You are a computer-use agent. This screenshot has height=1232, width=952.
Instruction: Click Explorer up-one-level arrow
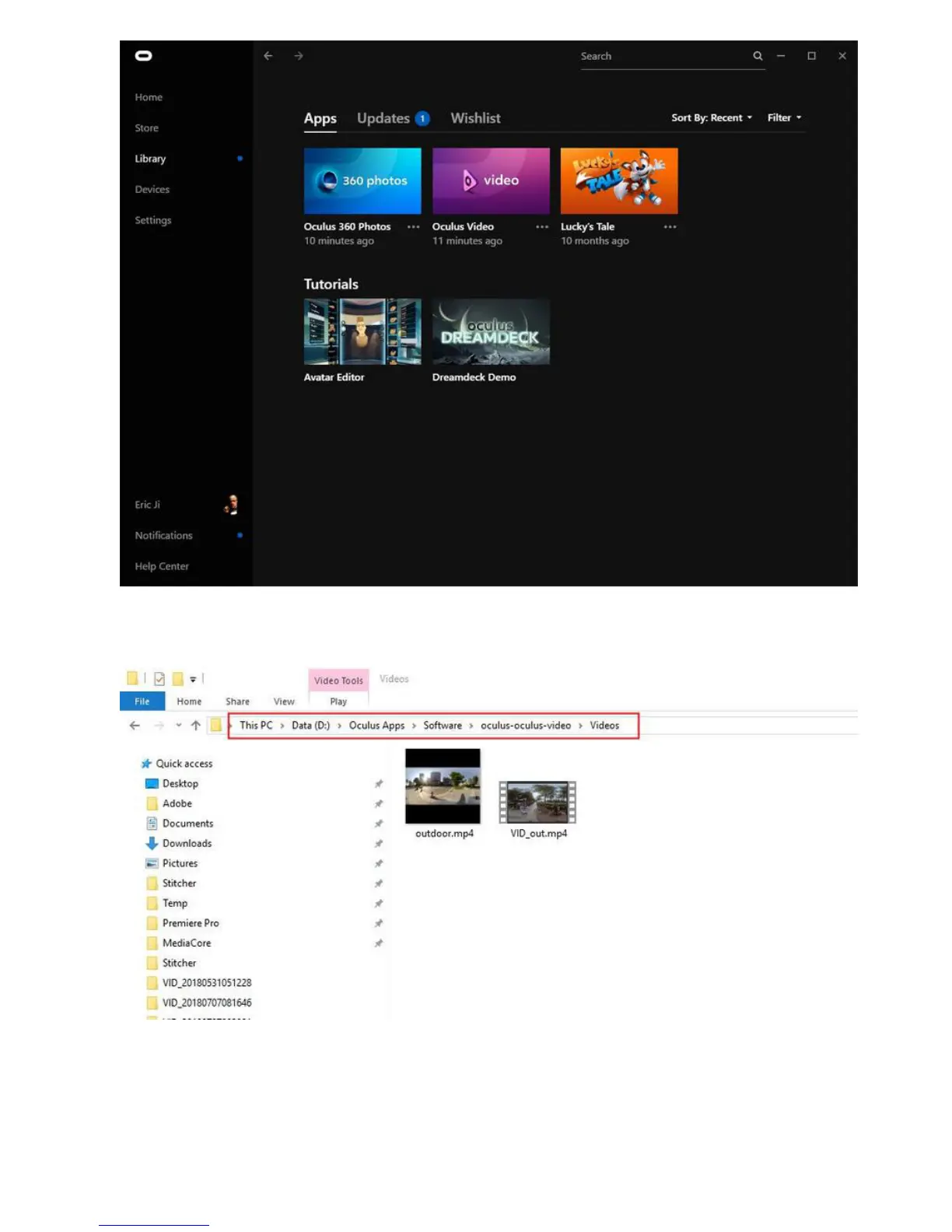click(196, 726)
